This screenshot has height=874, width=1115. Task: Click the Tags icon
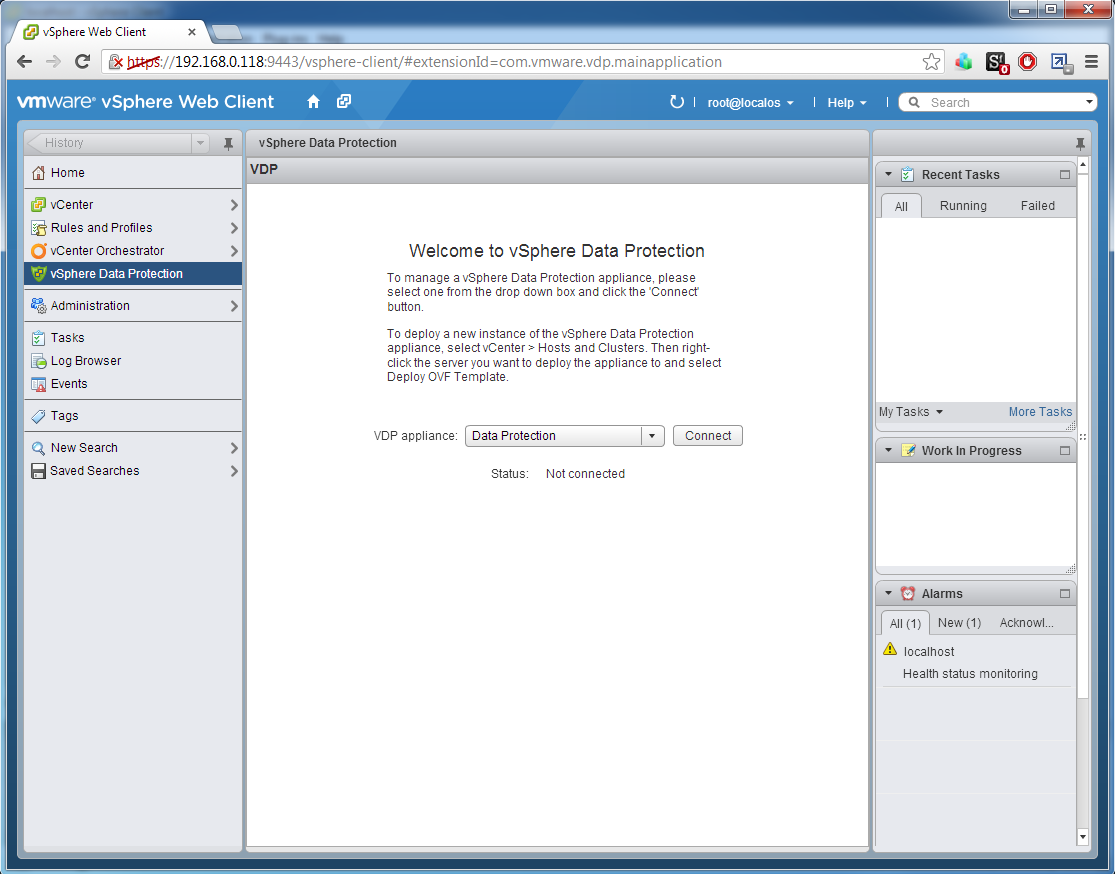pos(38,416)
